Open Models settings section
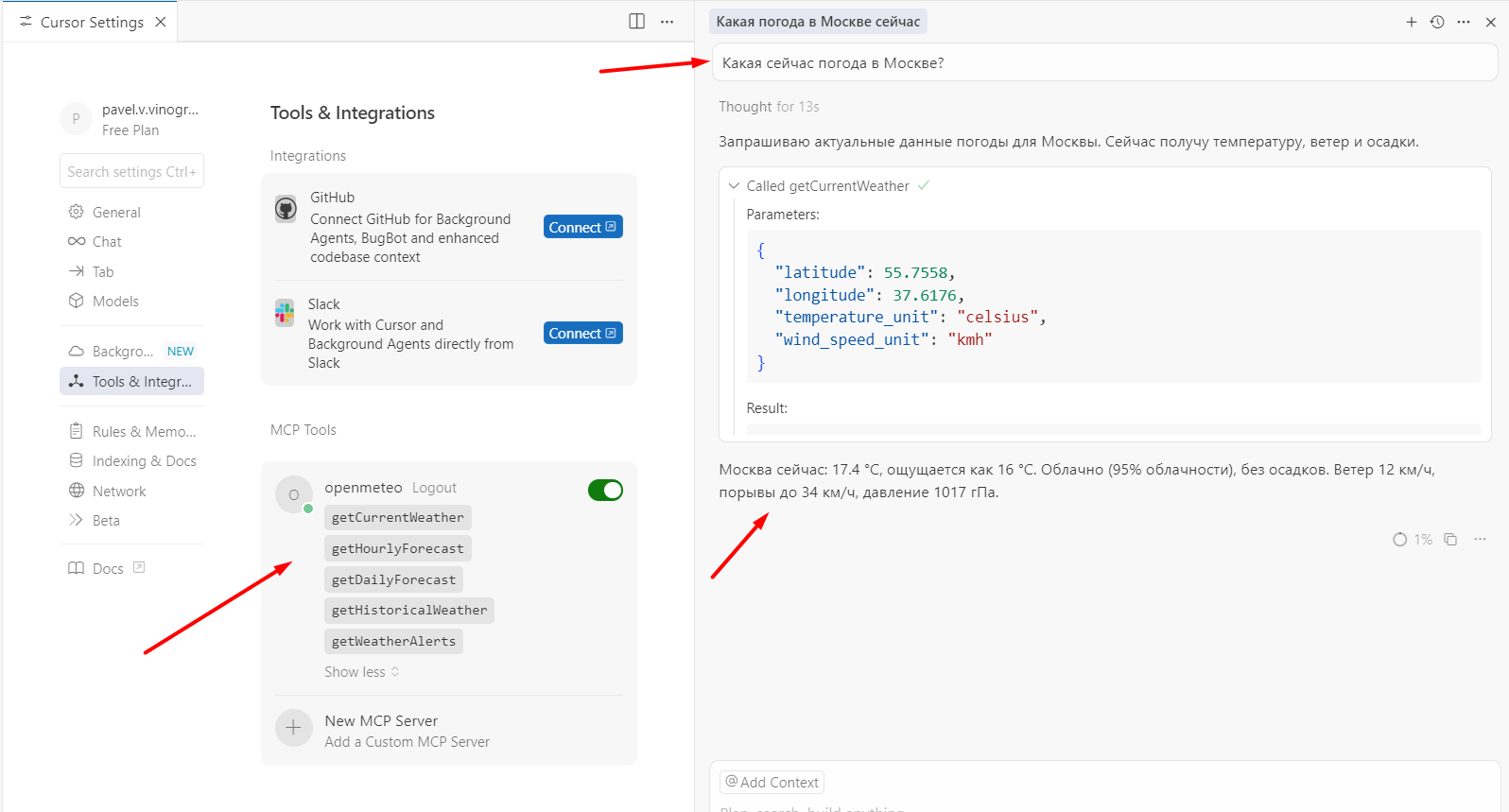The width and height of the screenshot is (1509, 812). click(x=131, y=302)
